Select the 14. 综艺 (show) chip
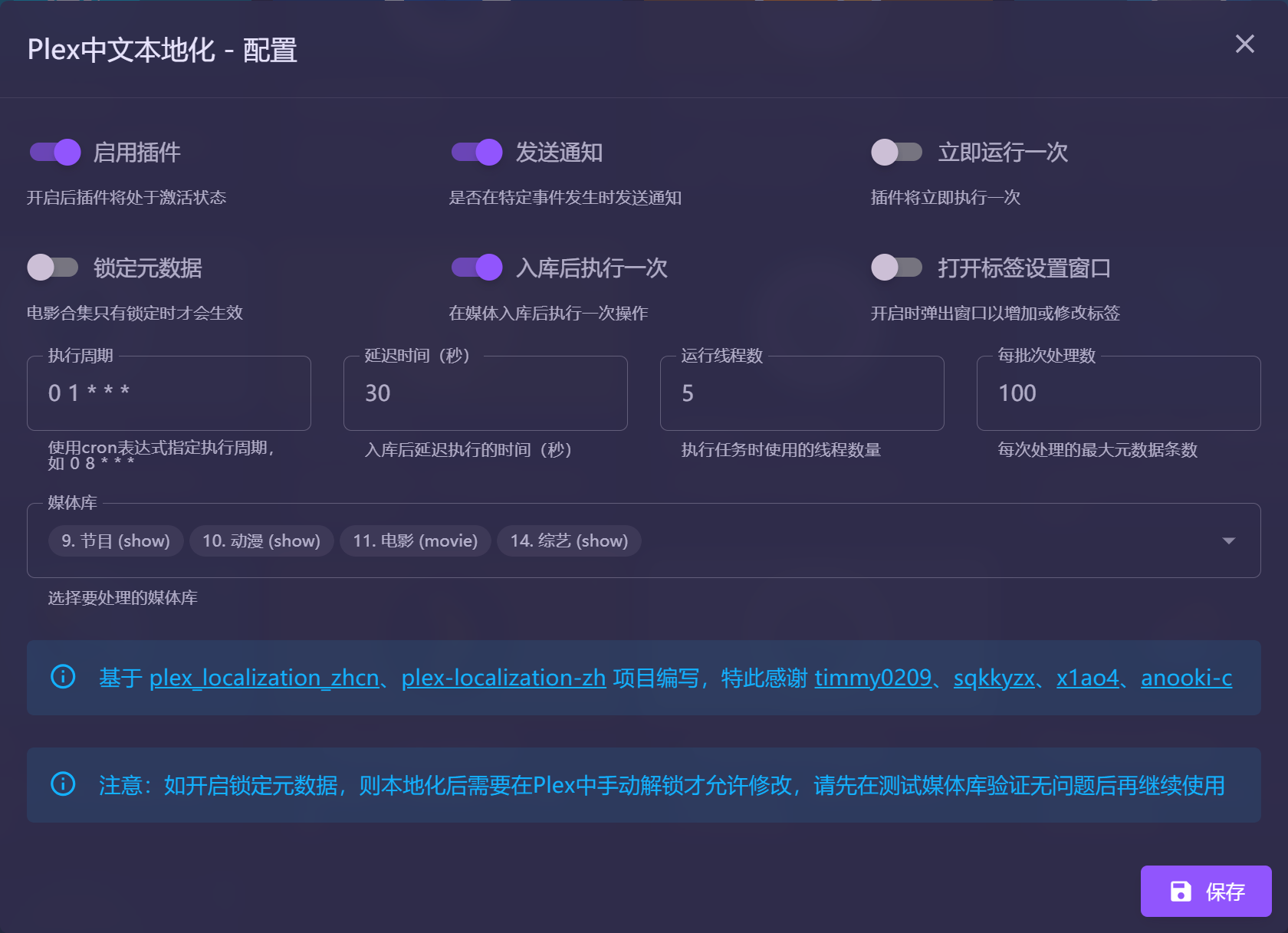 [x=570, y=540]
